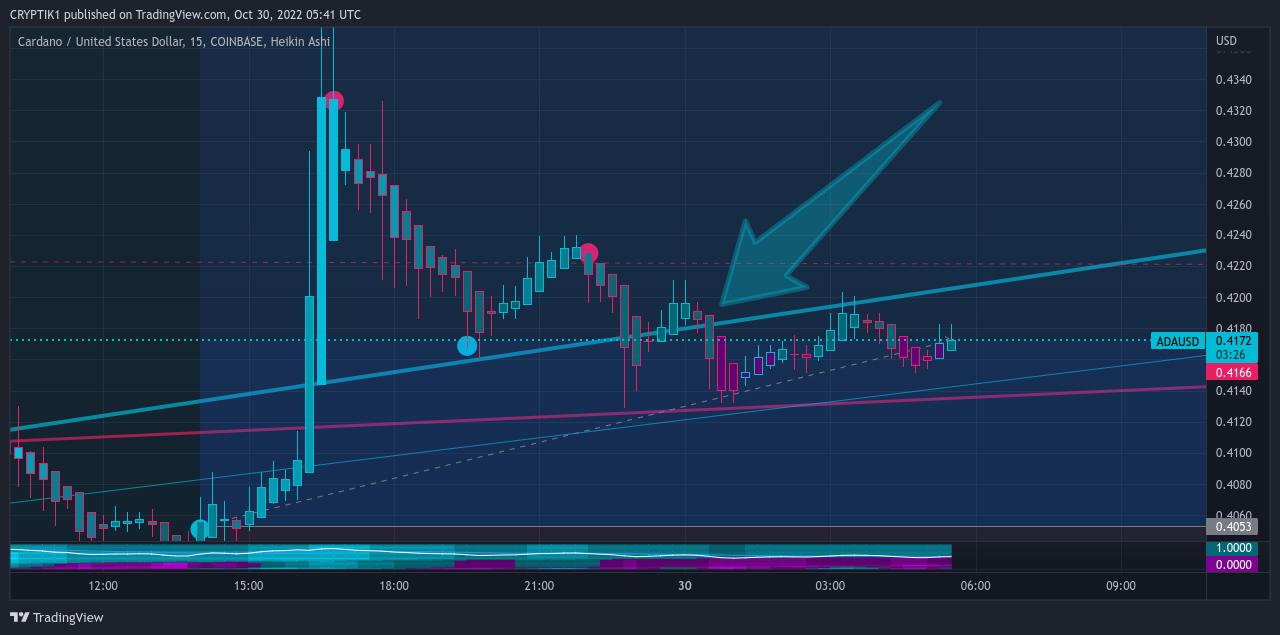This screenshot has height=635, width=1280.
Task: Click the 0.4120 price axis label
Action: click(x=1232, y=422)
